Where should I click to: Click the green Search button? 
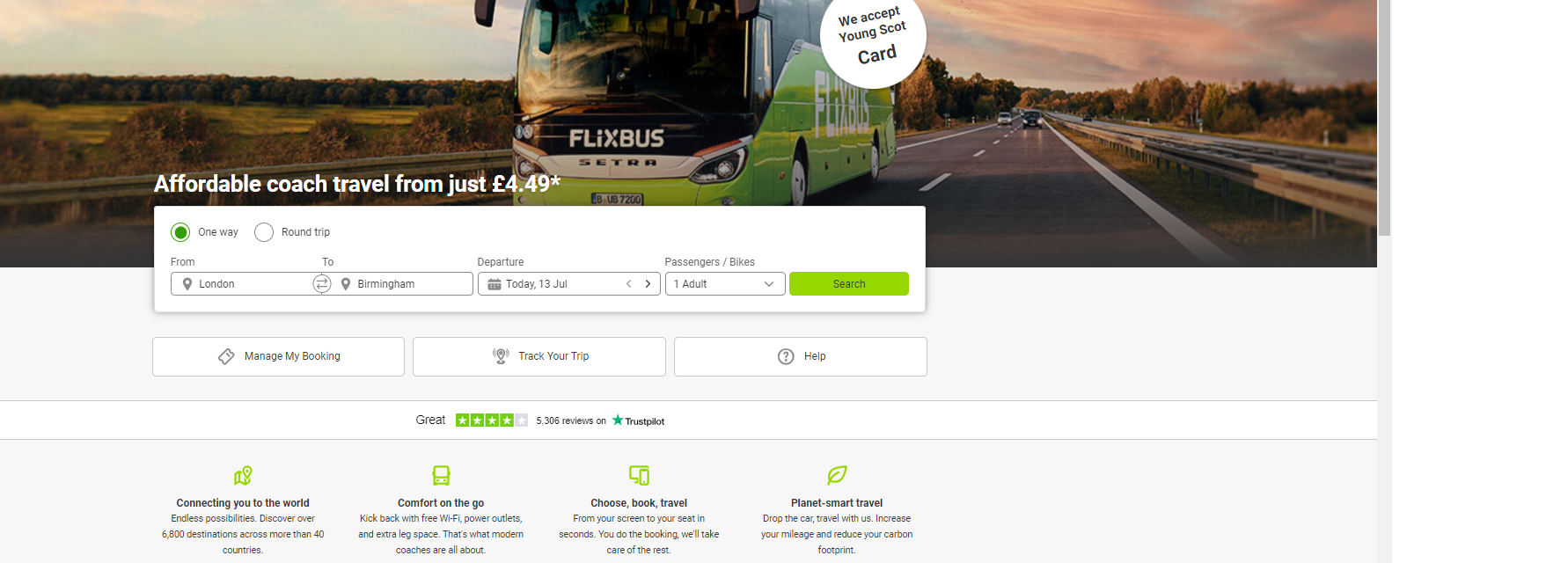849,284
